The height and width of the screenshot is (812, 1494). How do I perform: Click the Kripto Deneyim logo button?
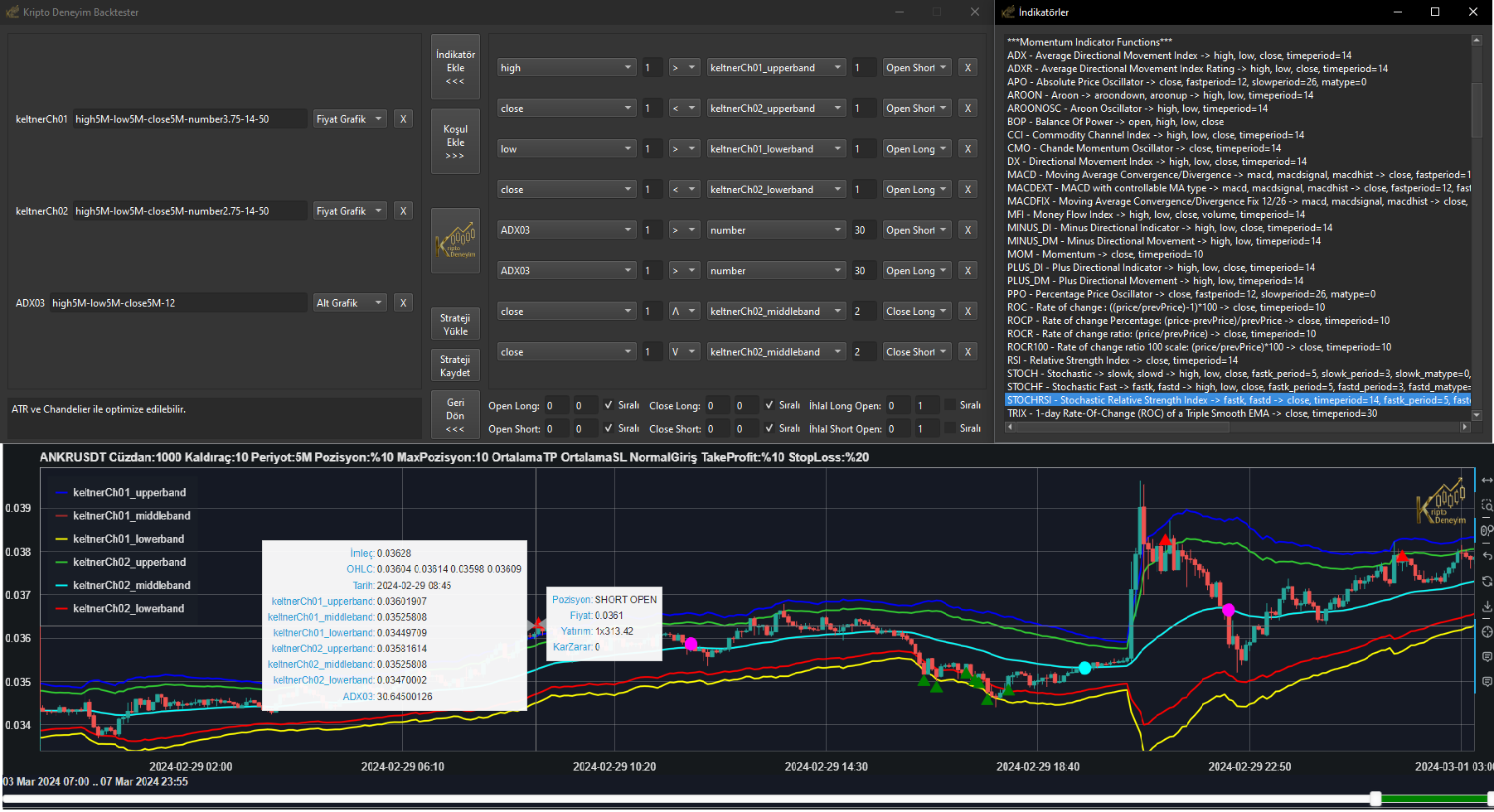tap(455, 240)
